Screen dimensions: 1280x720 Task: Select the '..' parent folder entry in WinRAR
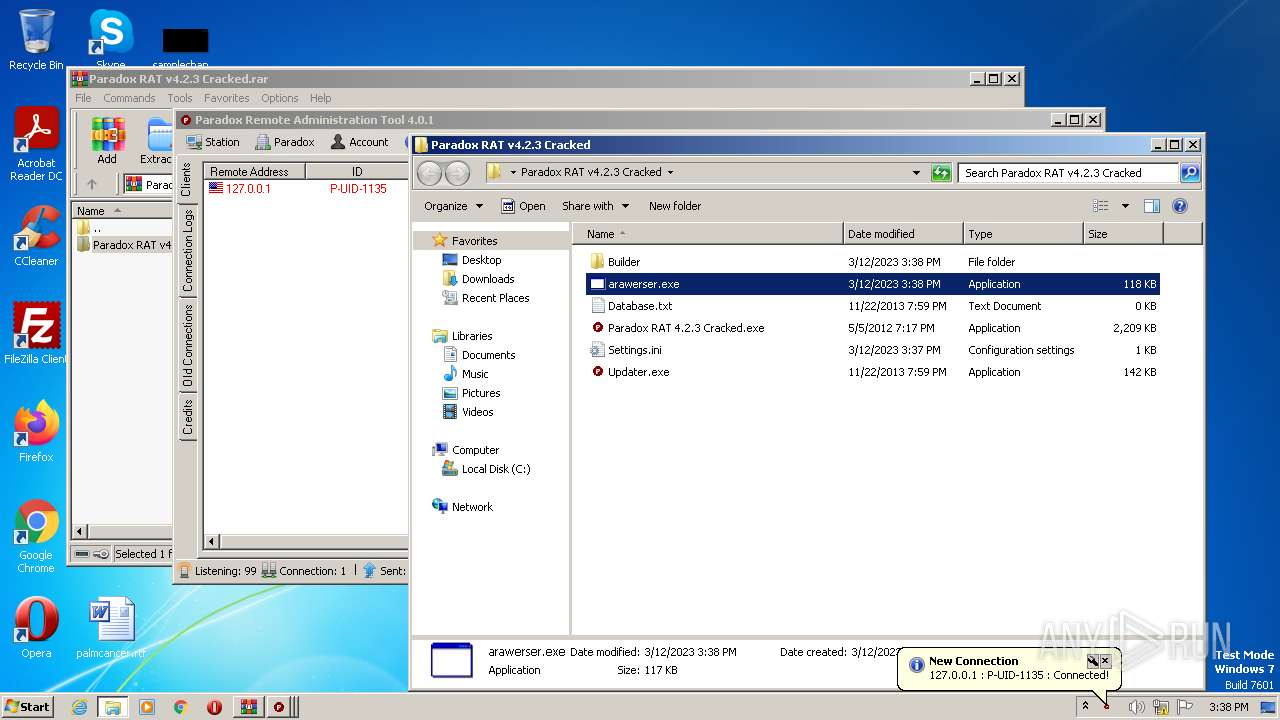(90, 228)
